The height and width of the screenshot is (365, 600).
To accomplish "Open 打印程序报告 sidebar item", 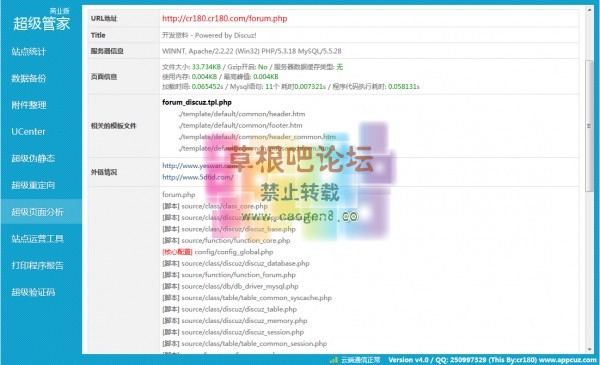I will point(38,265).
